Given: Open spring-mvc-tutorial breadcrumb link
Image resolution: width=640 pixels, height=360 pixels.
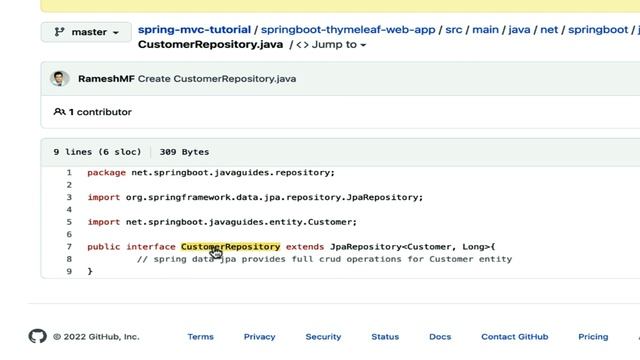Looking at the screenshot, I should click(x=194, y=30).
